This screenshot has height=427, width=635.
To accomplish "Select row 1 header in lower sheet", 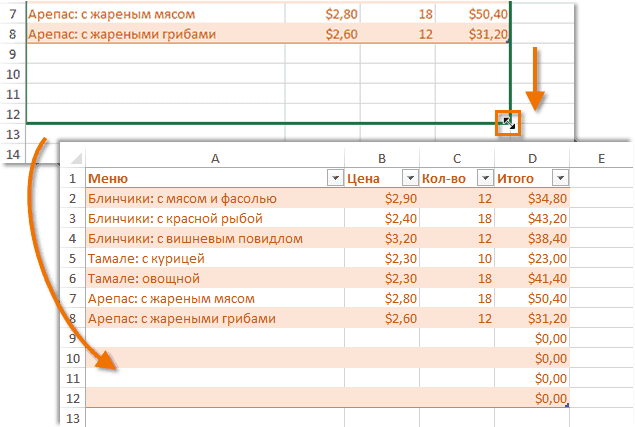I will [72, 178].
